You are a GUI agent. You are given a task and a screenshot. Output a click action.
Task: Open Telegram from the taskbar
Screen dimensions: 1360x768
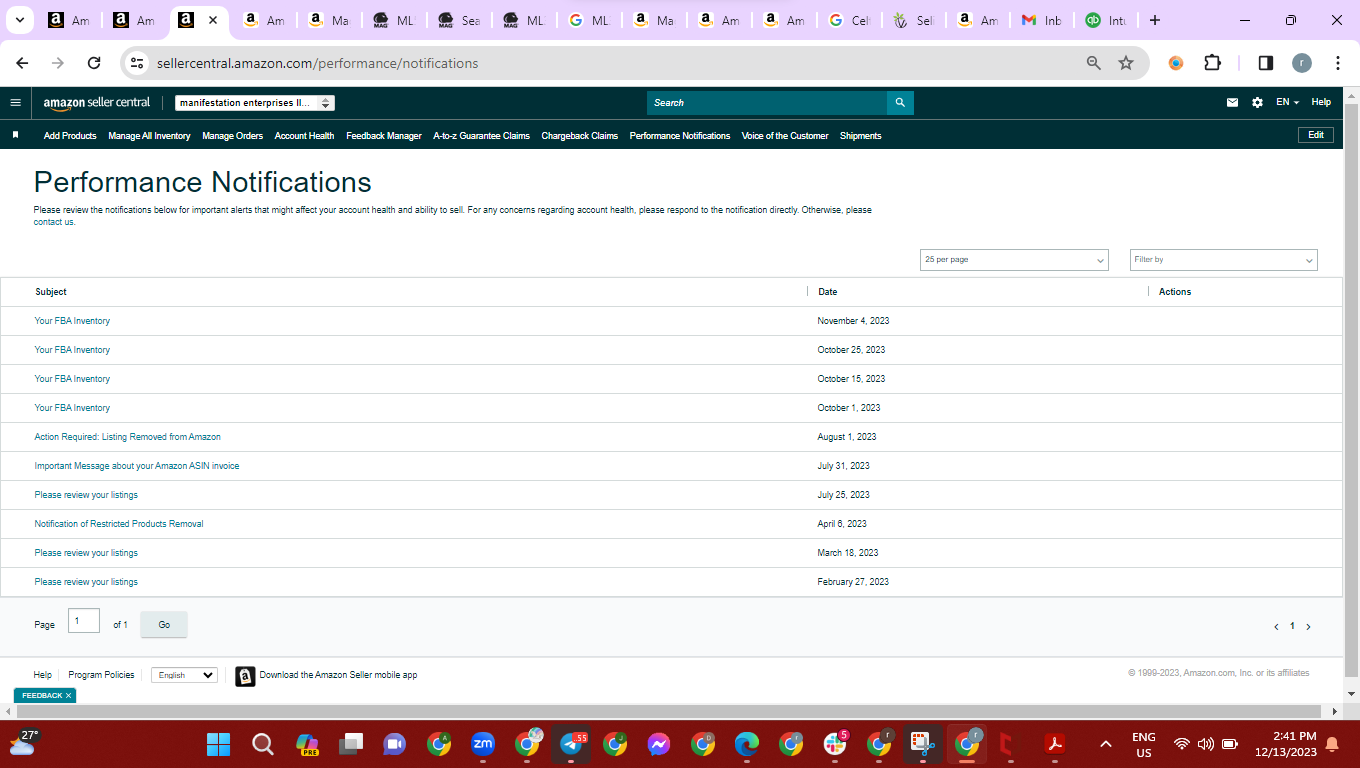(572, 744)
